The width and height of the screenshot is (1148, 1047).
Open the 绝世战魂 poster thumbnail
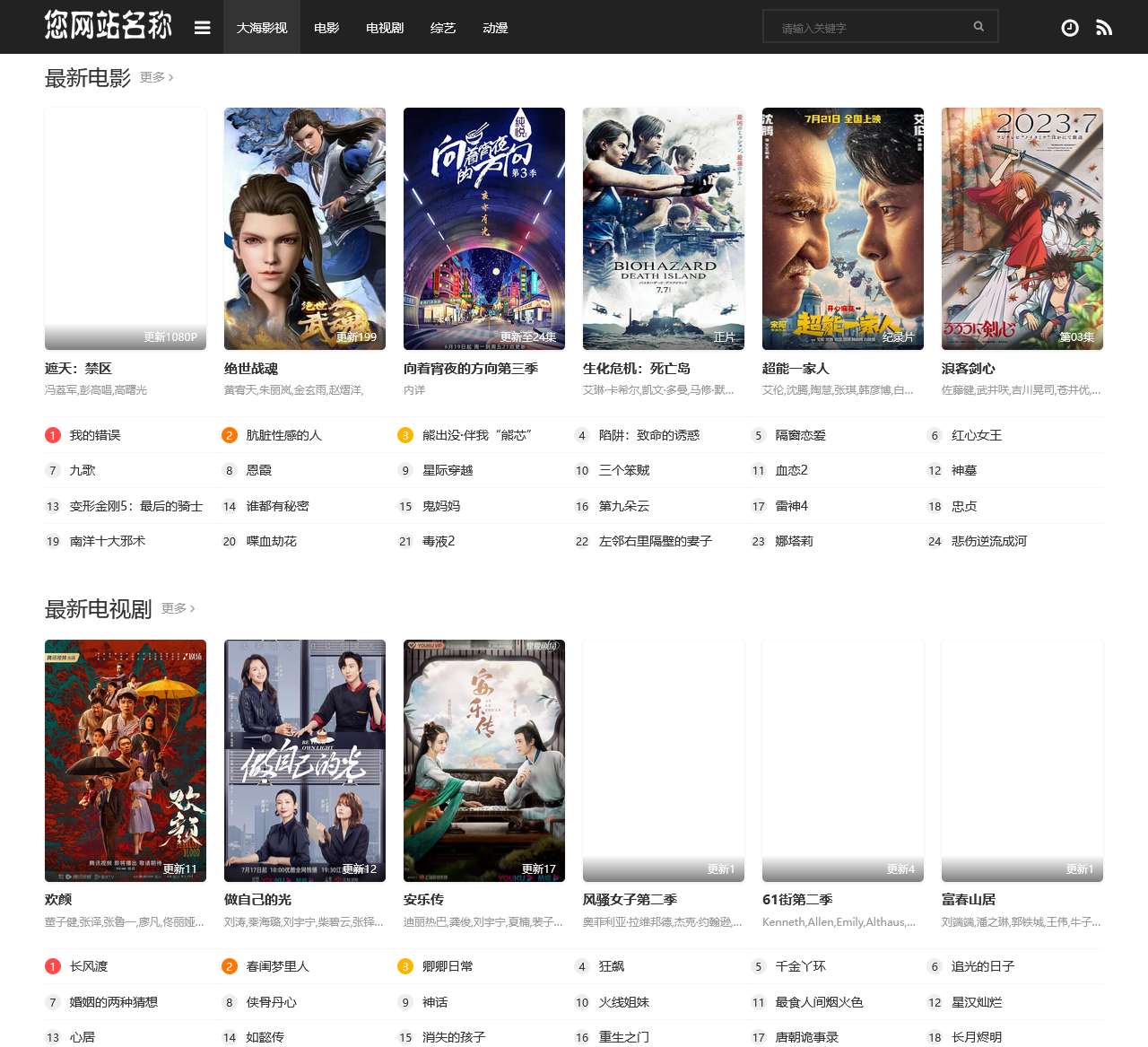click(305, 229)
